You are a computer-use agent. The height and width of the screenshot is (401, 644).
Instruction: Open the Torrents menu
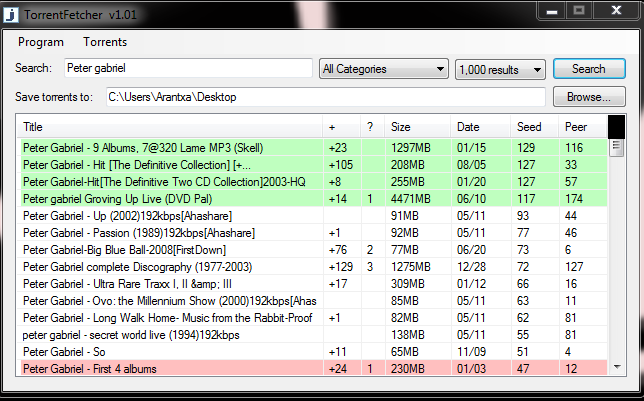coord(105,42)
